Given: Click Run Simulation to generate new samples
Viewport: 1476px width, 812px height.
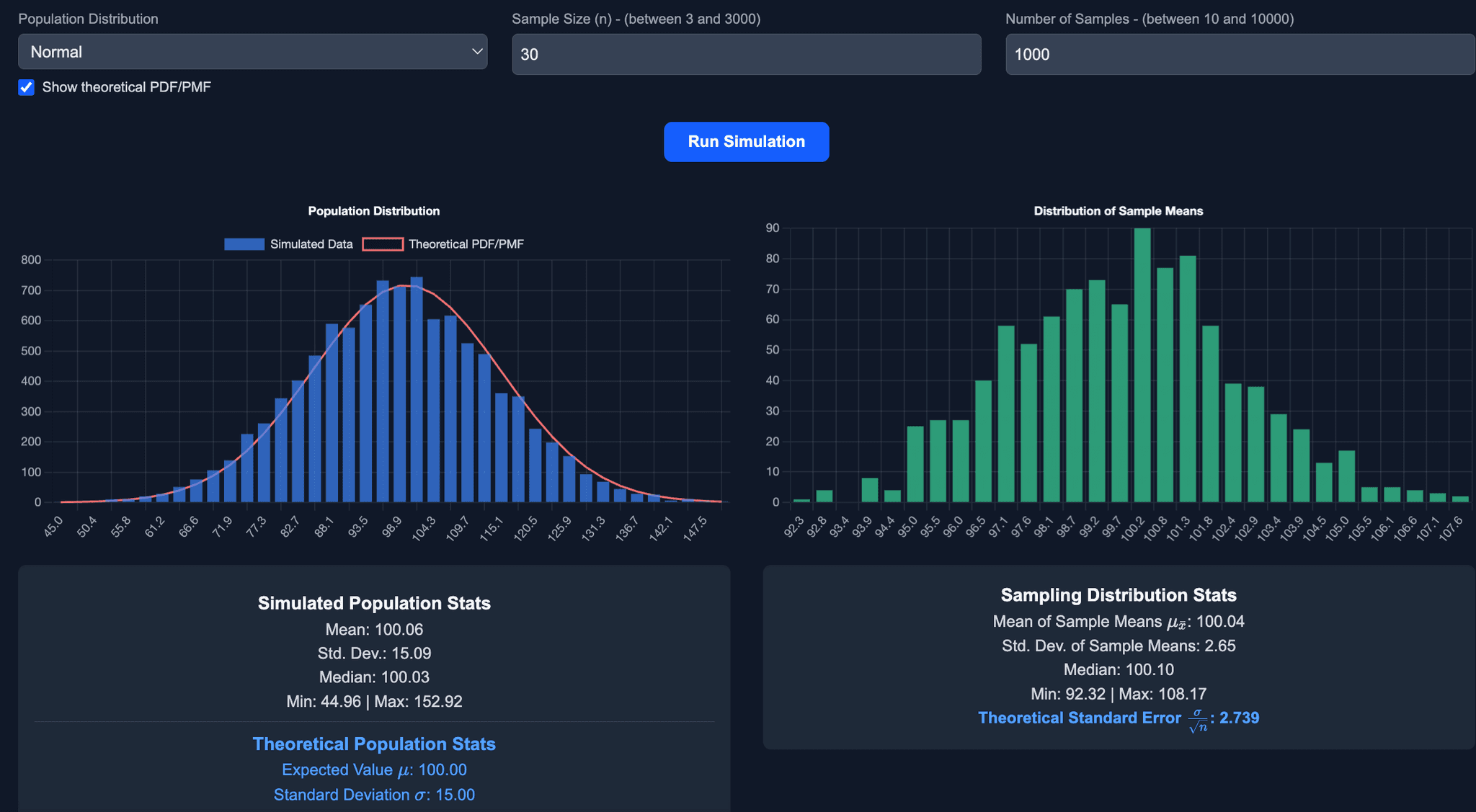Looking at the screenshot, I should coord(746,141).
